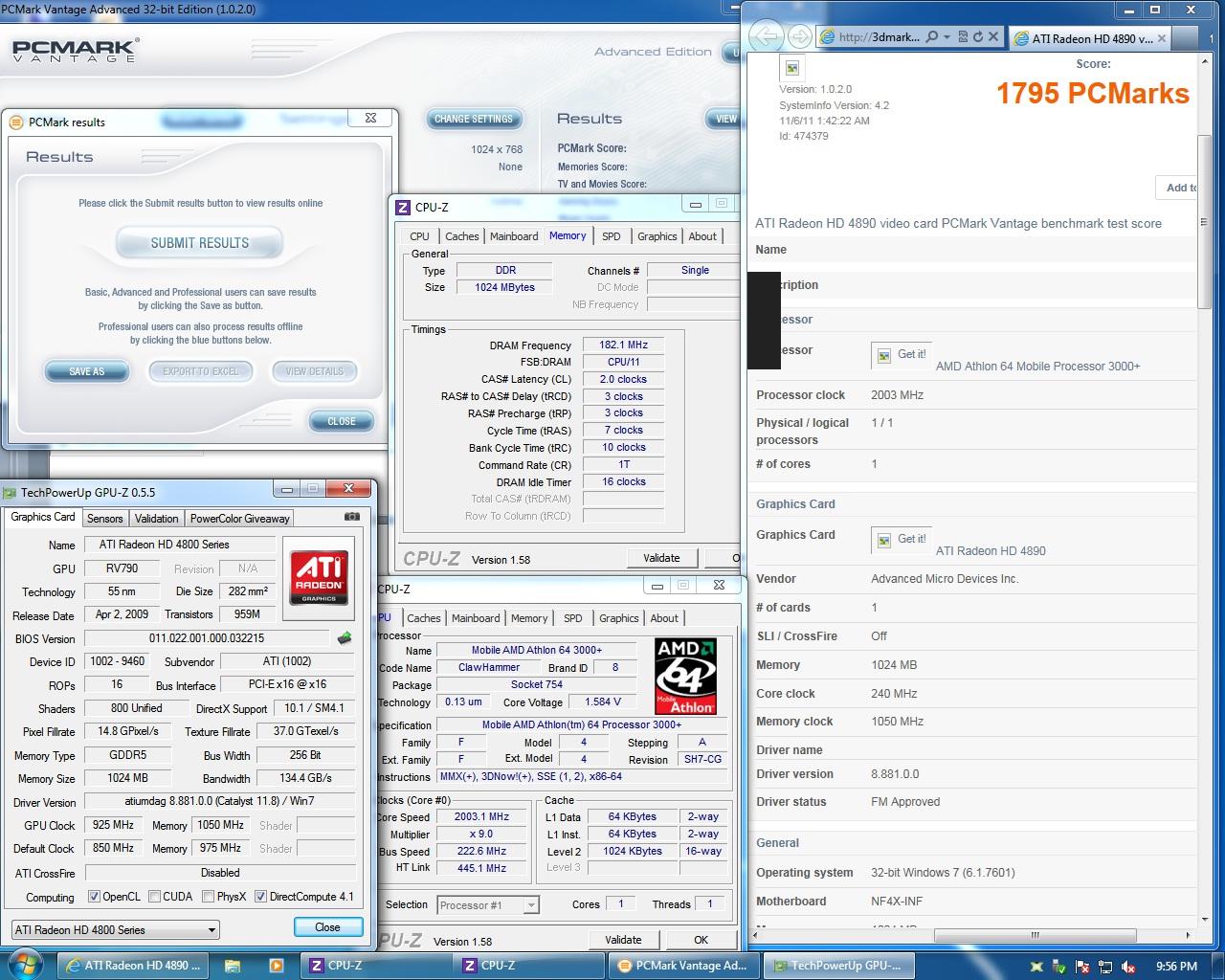Close the ATI Radeon HD 4890 browser tab
Screen dimensions: 1225x980
pyautogui.click(x=1162, y=38)
